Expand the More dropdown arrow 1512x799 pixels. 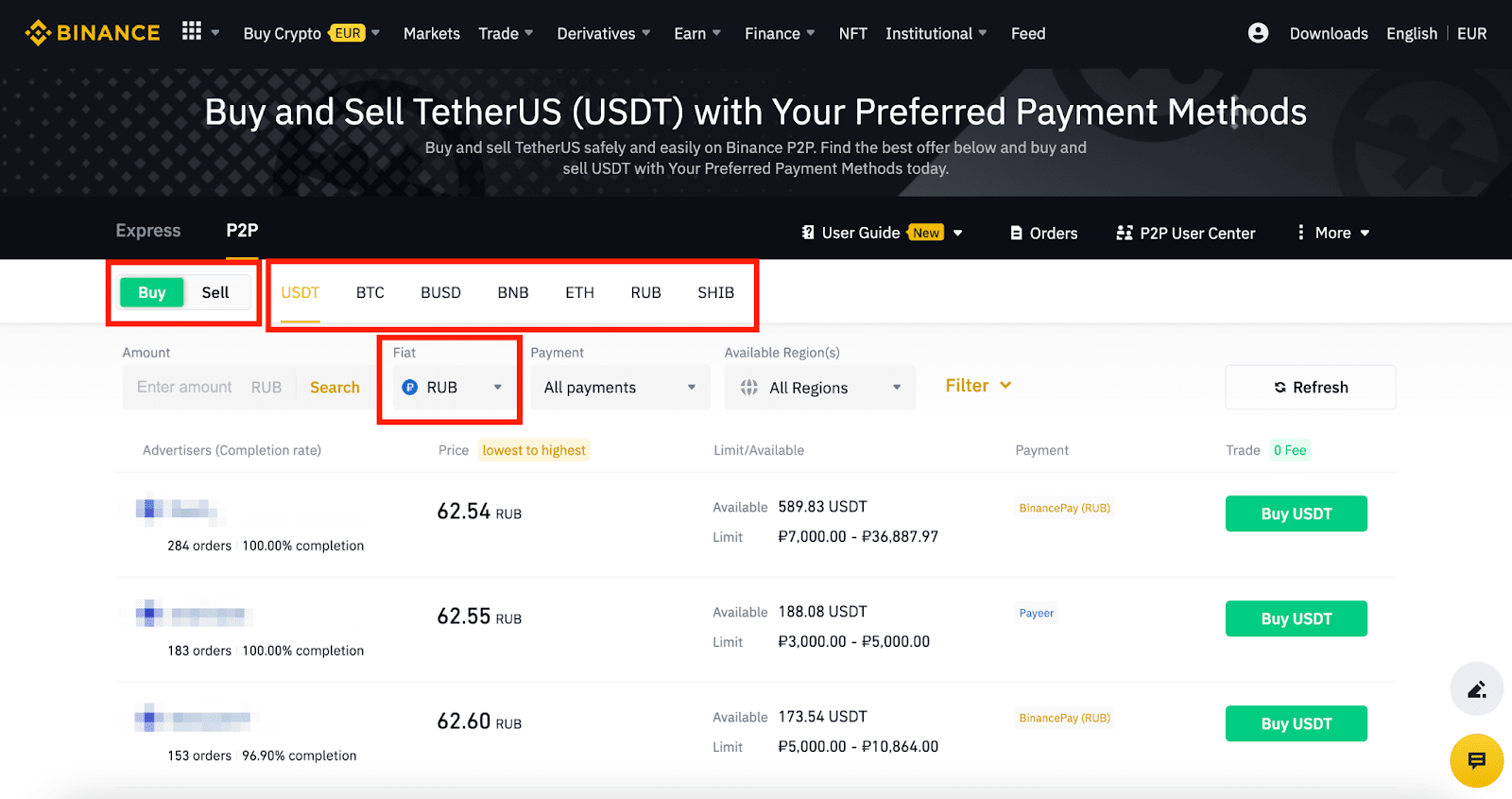pos(1365,233)
